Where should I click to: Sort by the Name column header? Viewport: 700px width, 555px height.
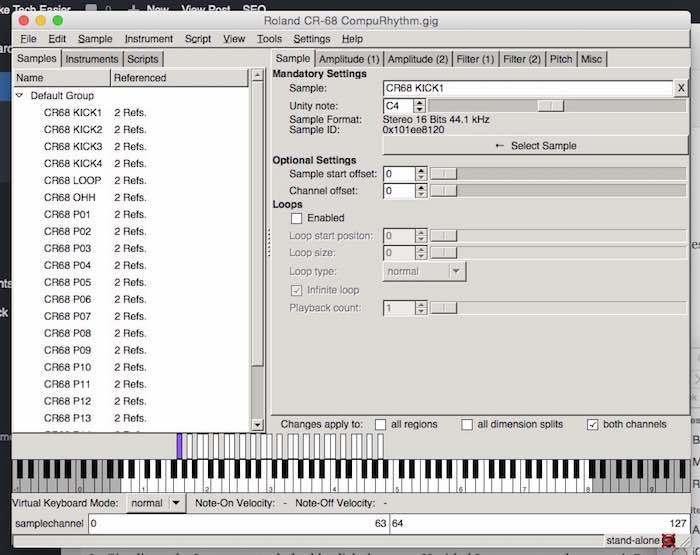click(62, 78)
